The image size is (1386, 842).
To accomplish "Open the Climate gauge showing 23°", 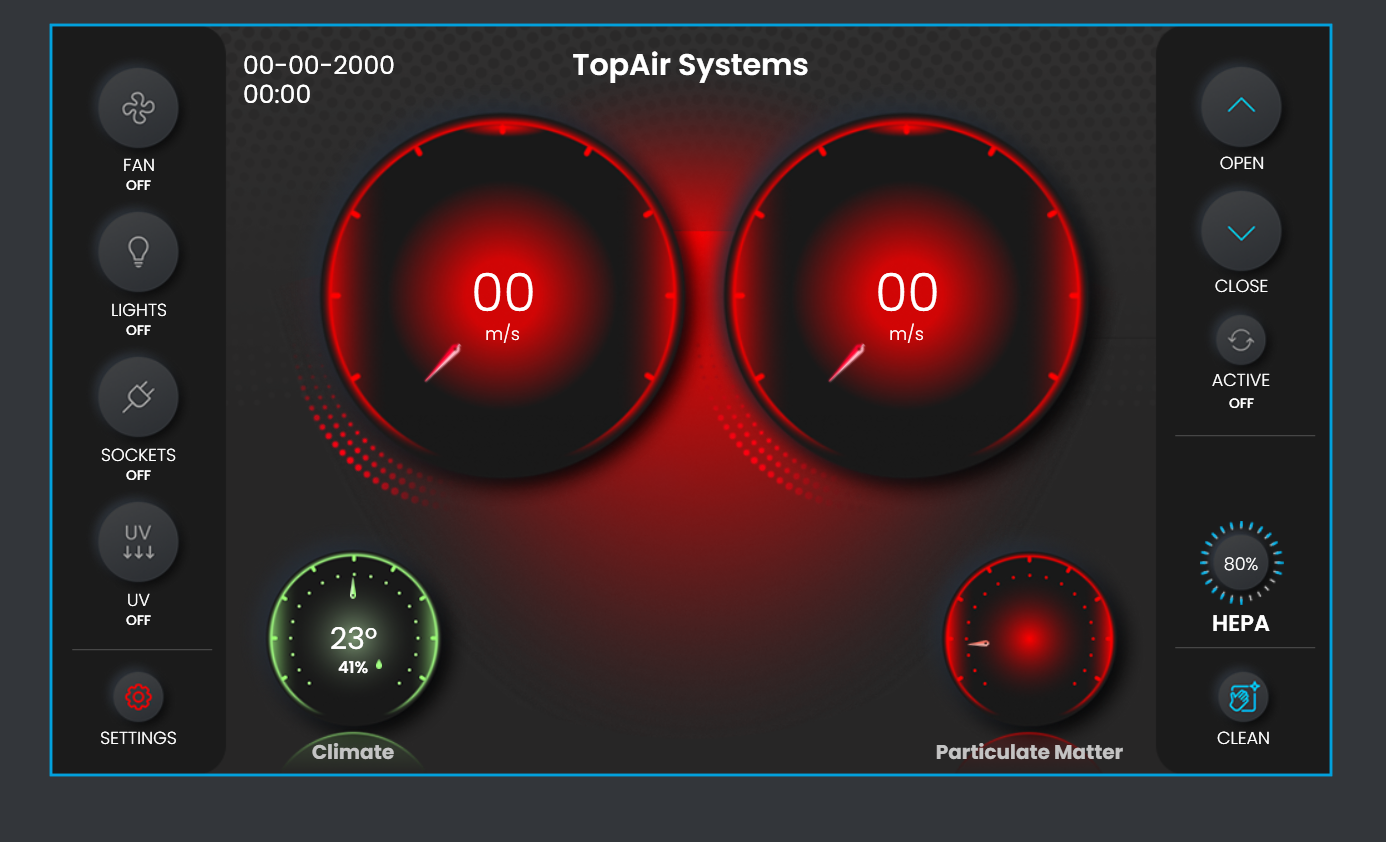I will click(353, 638).
